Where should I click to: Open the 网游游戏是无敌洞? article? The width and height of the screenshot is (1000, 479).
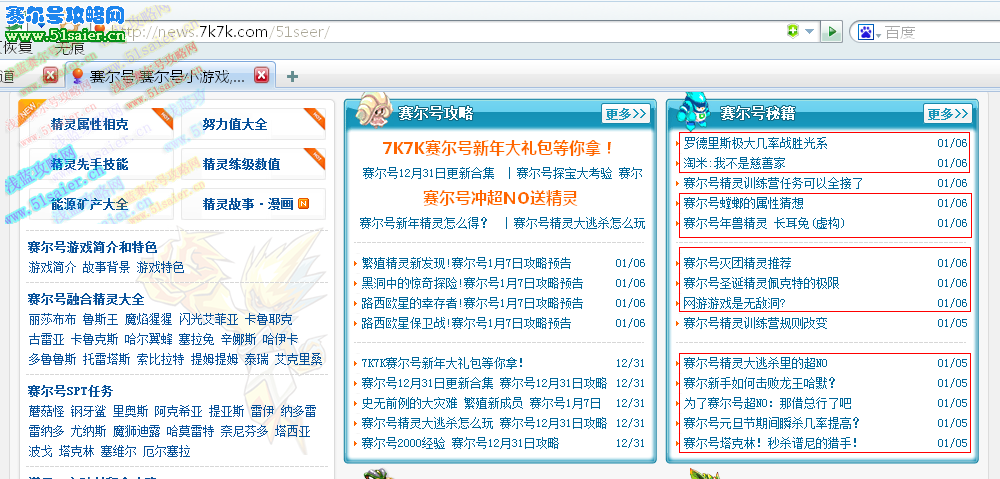click(x=734, y=303)
